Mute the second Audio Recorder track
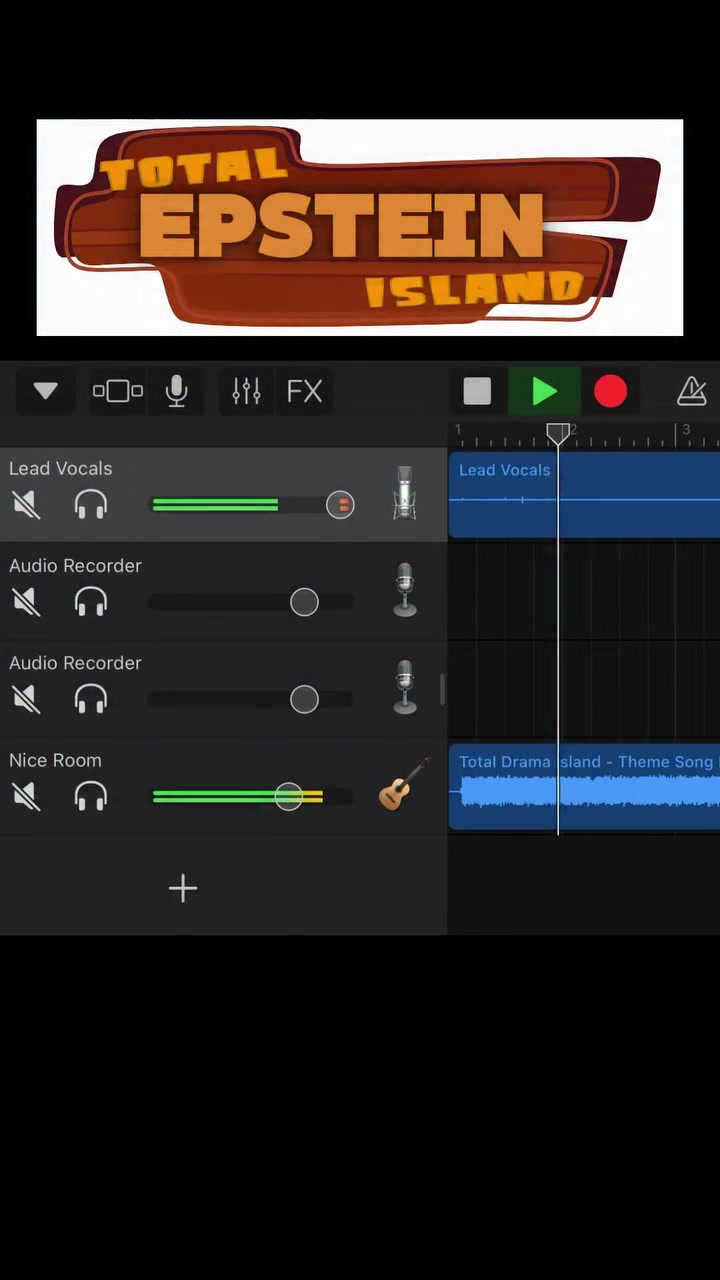Image resolution: width=720 pixels, height=1280 pixels. [x=27, y=699]
